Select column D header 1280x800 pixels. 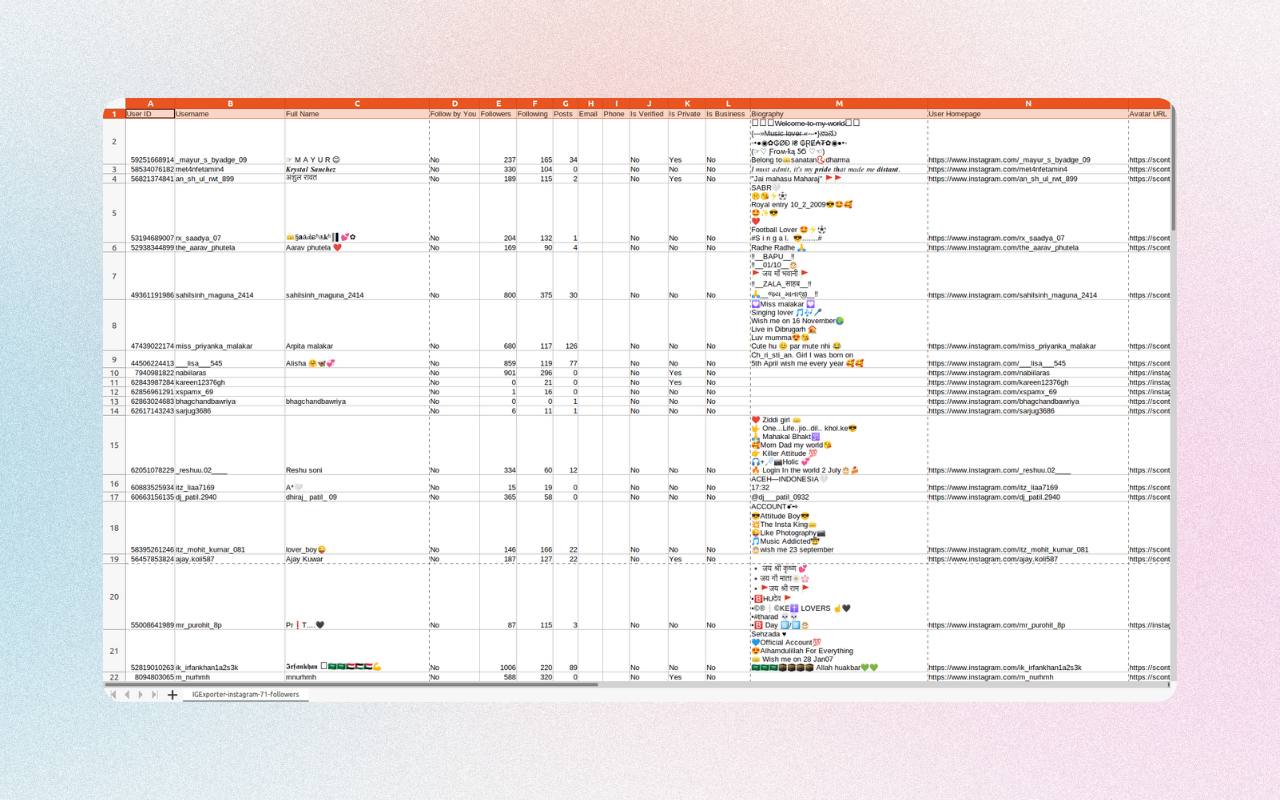pyautogui.click(x=454, y=103)
